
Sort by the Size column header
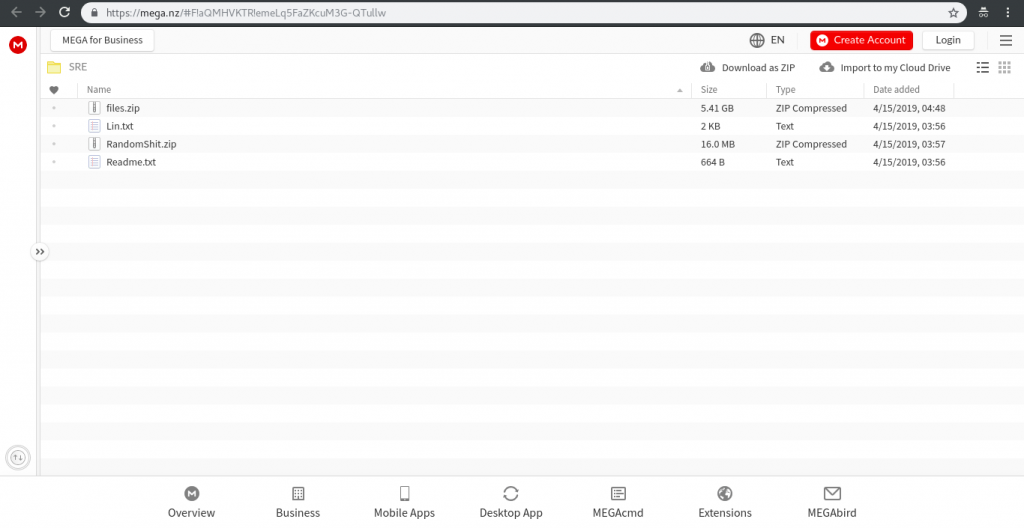coord(709,90)
